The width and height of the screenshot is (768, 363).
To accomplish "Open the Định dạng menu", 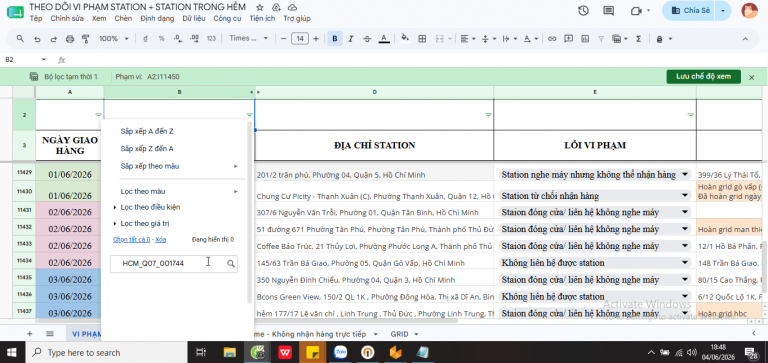I will [x=157, y=19].
